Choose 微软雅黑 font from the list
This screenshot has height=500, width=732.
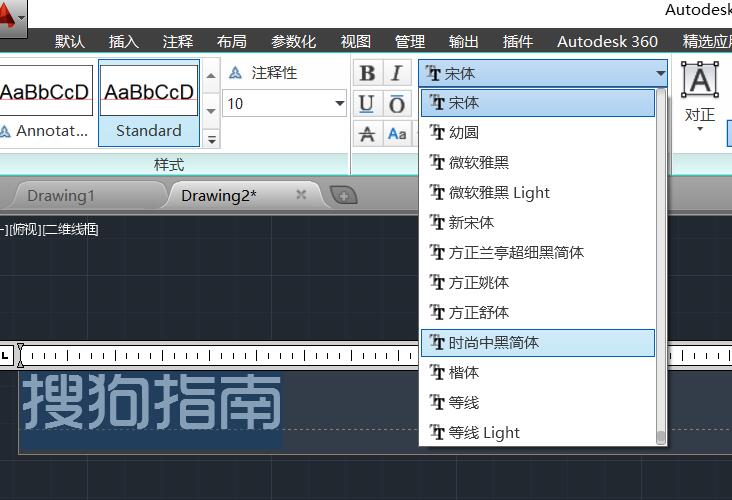tap(538, 162)
